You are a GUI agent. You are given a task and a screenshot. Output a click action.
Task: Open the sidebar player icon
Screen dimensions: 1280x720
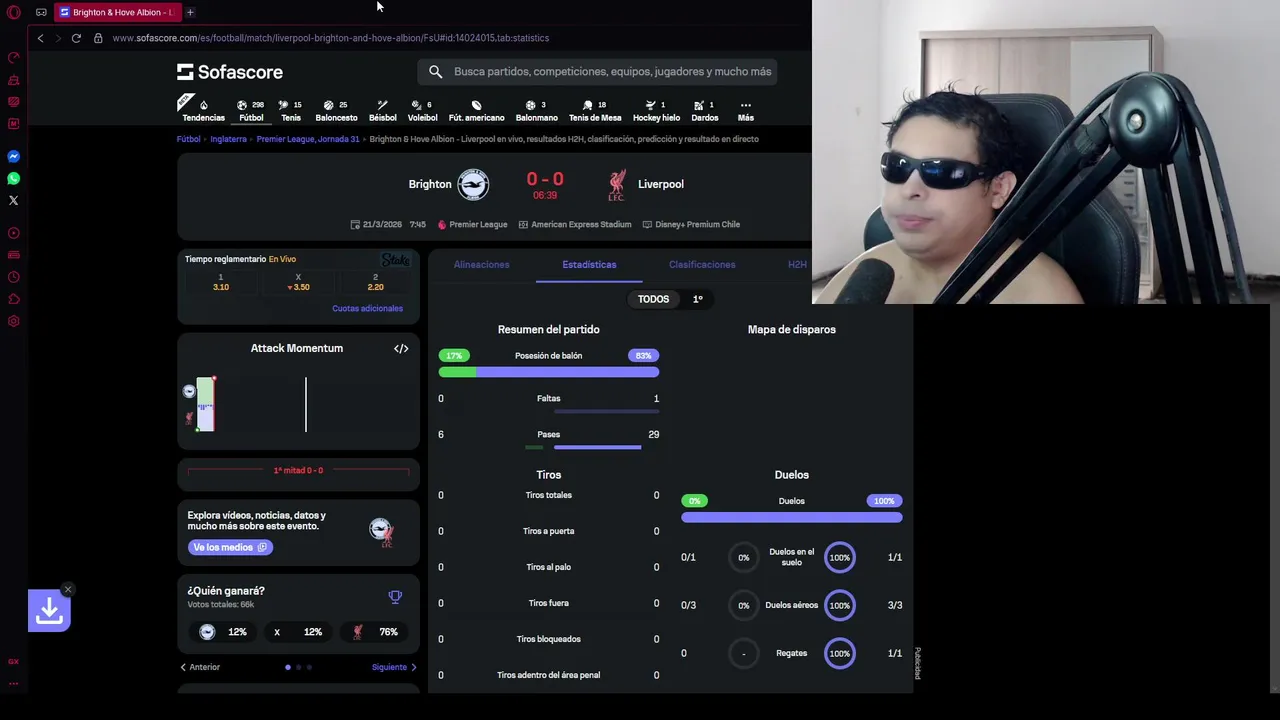(14, 233)
